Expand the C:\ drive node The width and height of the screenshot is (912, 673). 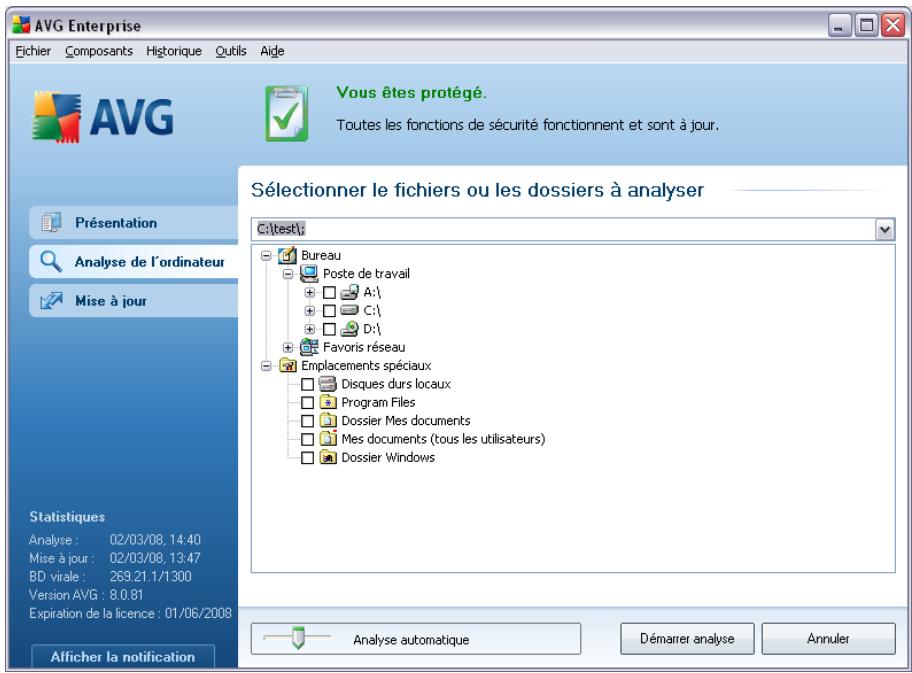(x=309, y=311)
